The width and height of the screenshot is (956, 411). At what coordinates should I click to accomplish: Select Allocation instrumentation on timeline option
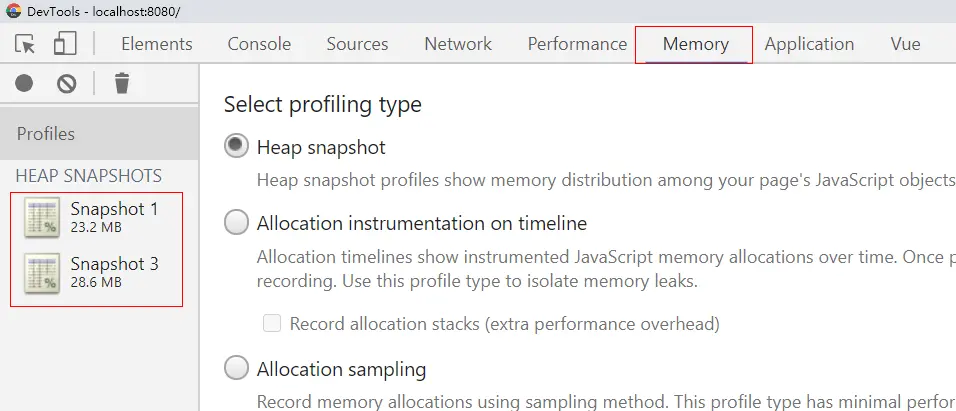point(236,223)
